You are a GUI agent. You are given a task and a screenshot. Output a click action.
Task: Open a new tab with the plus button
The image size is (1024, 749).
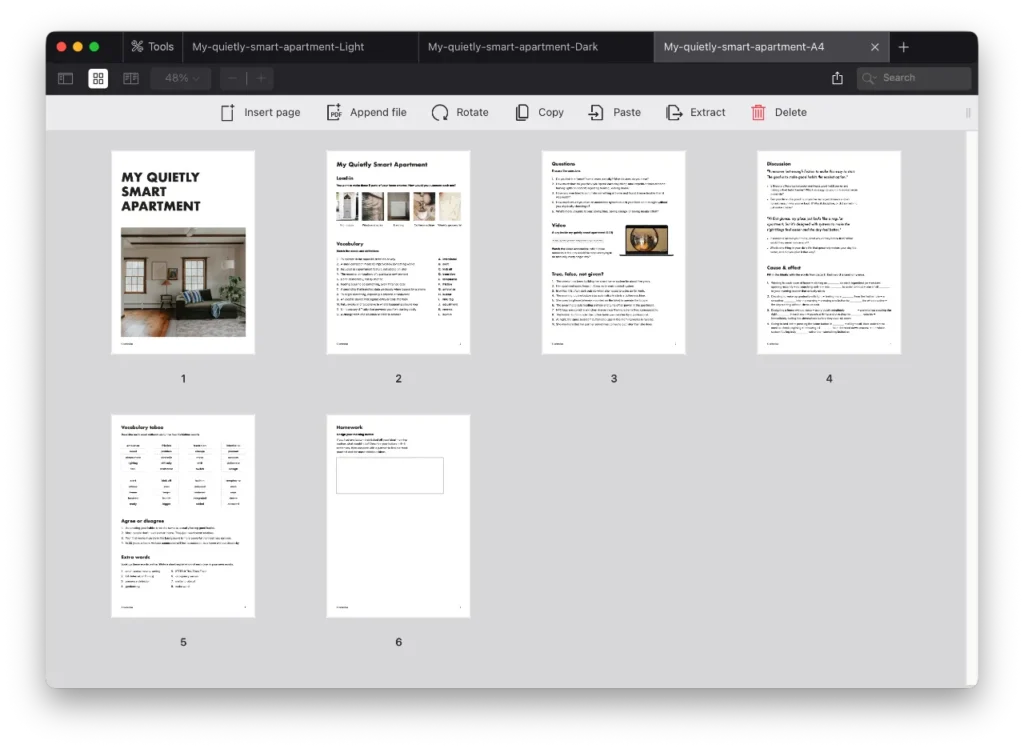pos(903,46)
